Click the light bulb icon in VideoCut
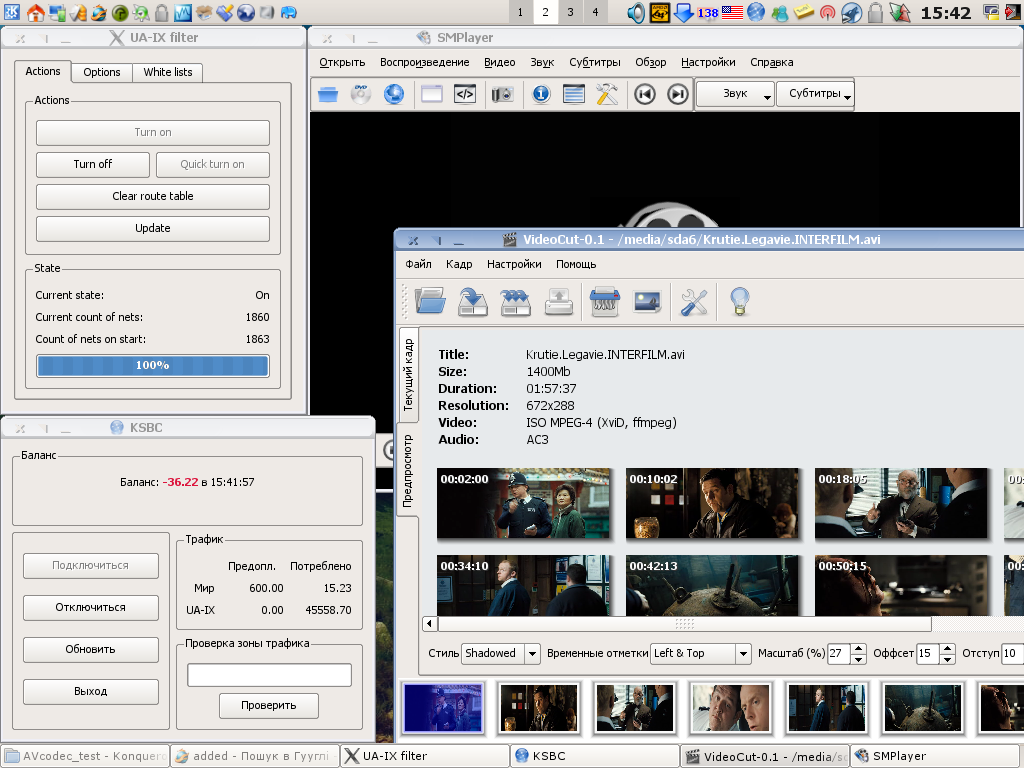 (739, 301)
